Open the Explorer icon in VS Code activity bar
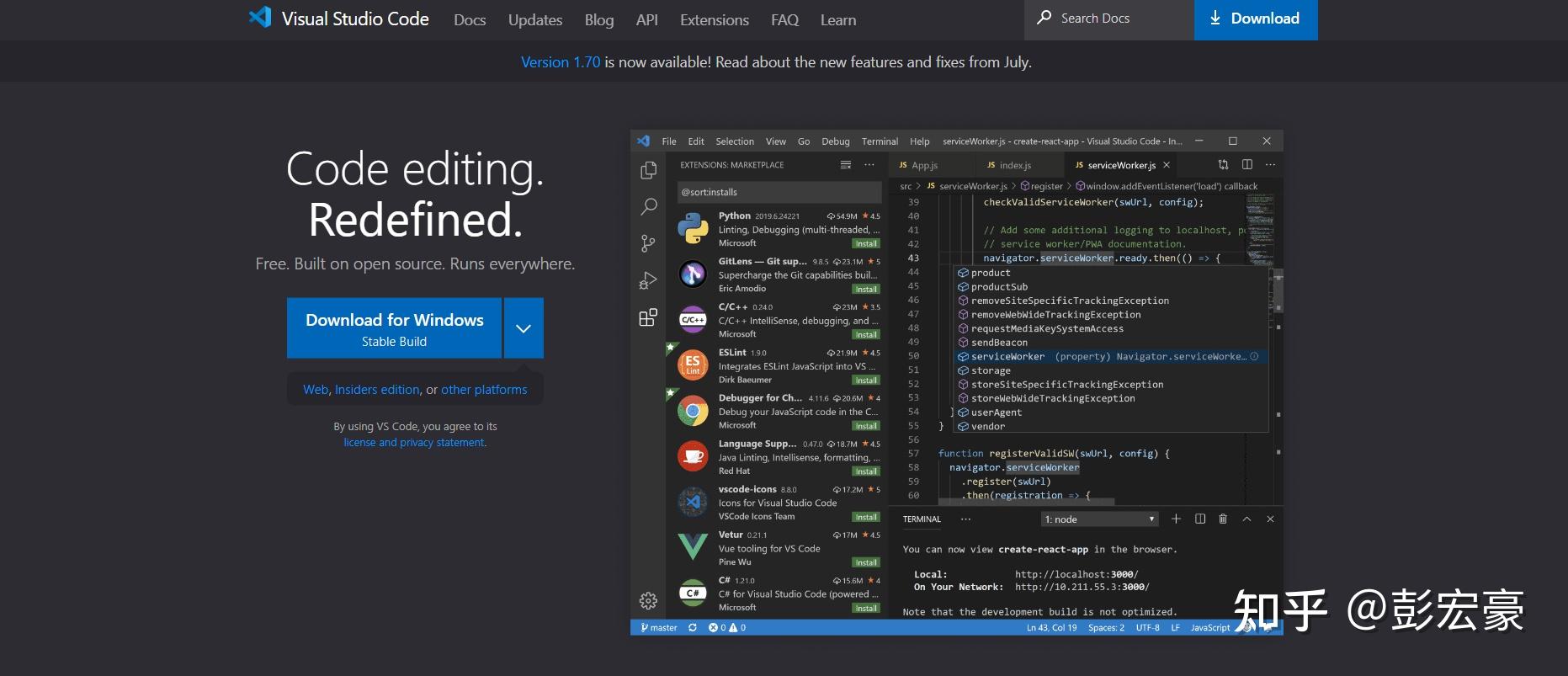Screen dimensions: 1568x676 coord(648,170)
